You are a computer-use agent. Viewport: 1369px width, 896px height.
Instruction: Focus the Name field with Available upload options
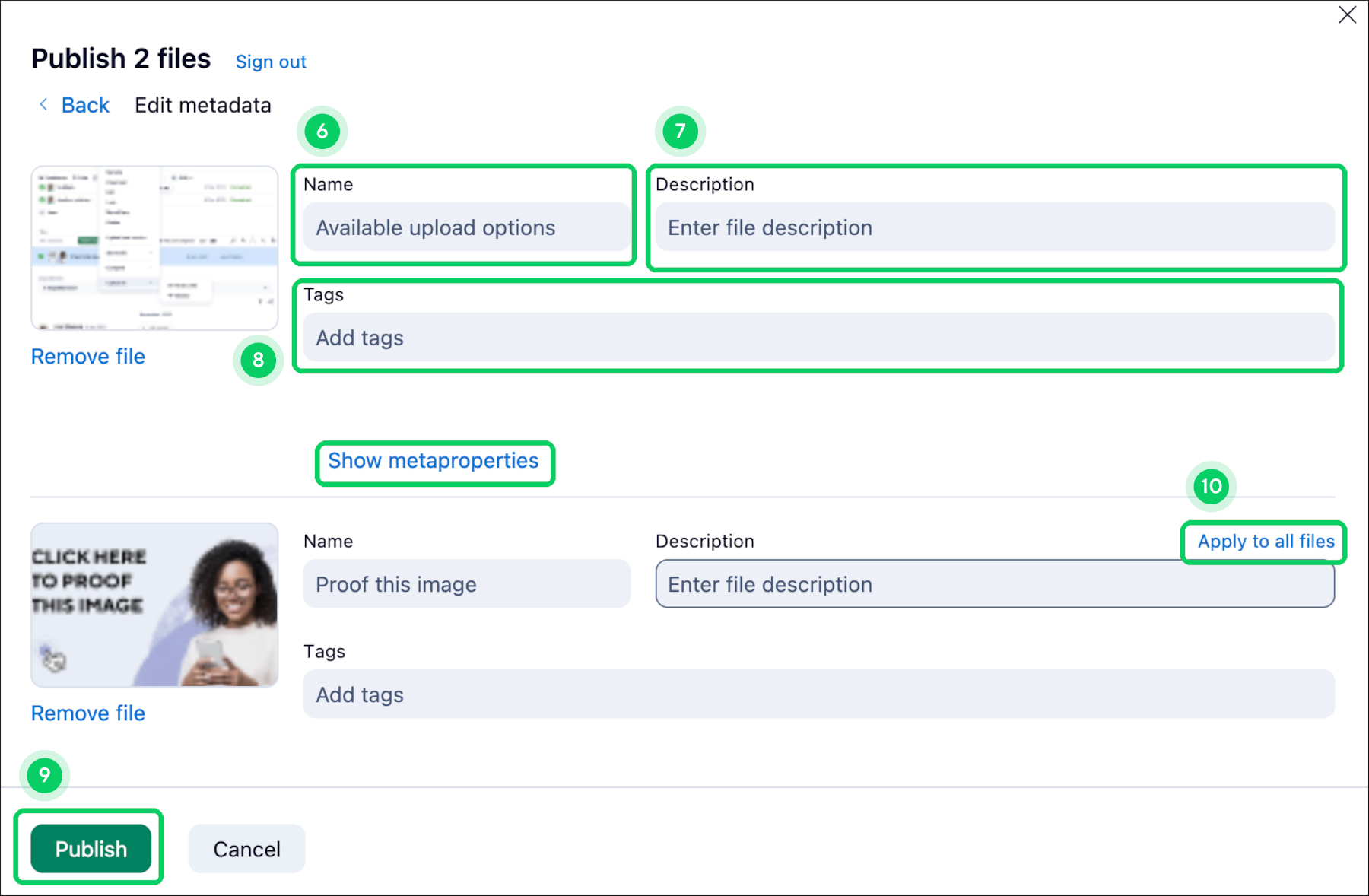465,227
